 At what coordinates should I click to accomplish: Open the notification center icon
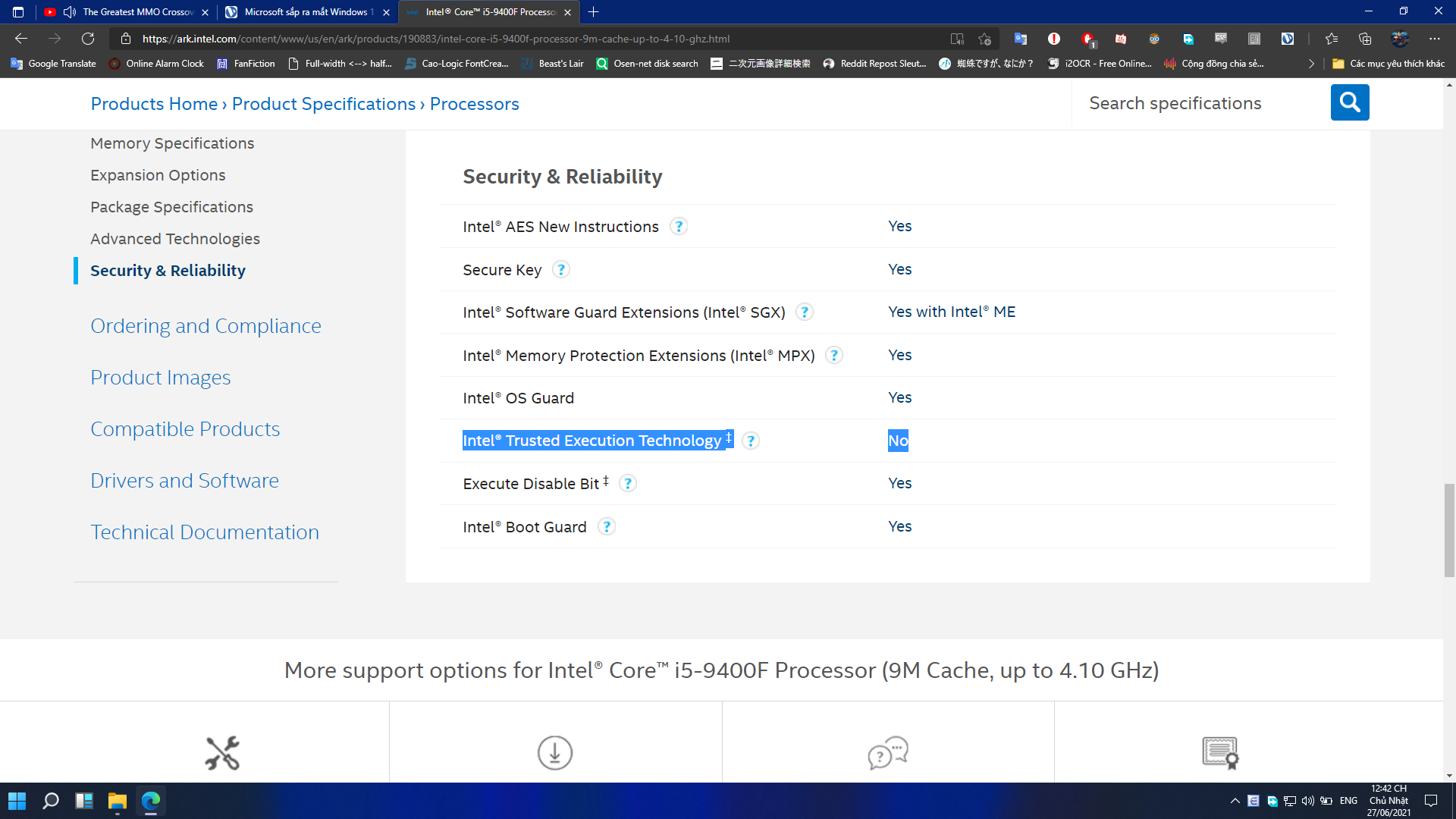tap(1431, 801)
